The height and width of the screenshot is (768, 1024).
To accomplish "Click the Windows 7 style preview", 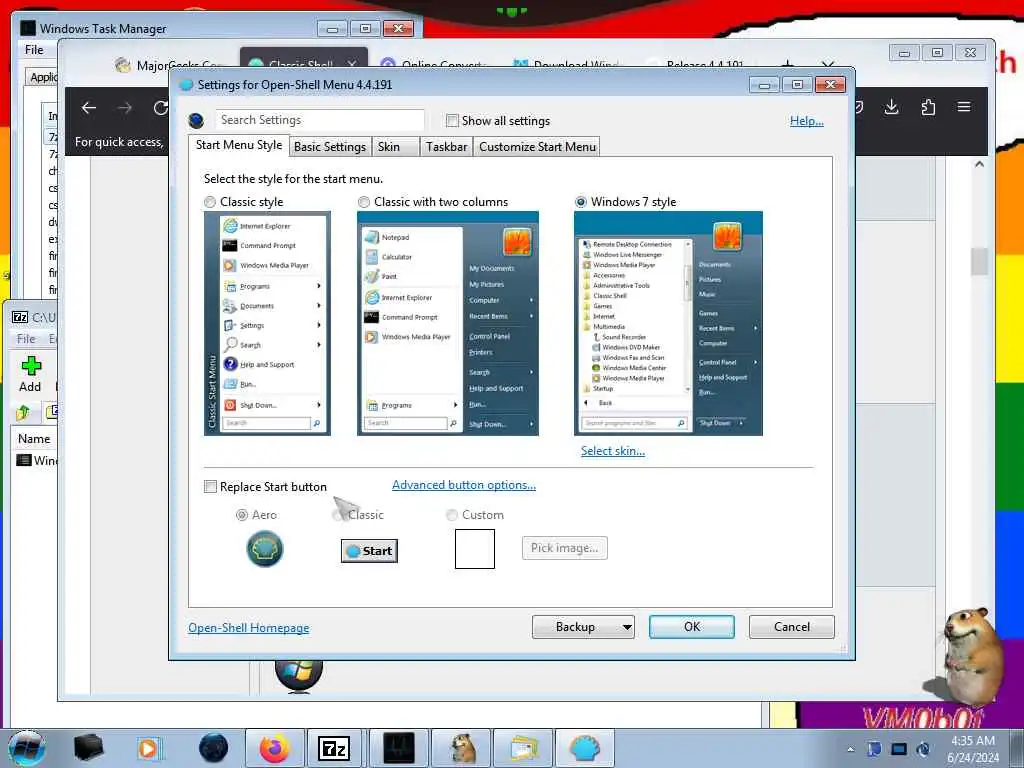I will (x=668, y=323).
